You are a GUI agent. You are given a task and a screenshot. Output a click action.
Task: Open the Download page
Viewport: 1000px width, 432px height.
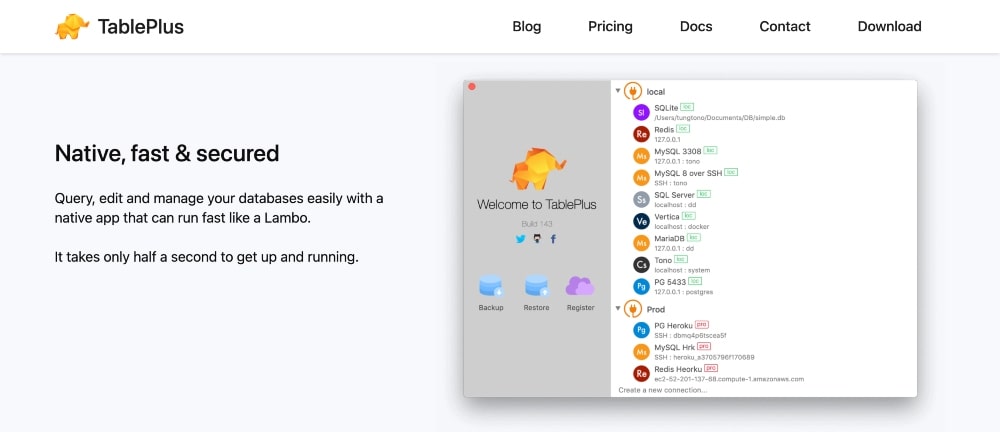[890, 27]
